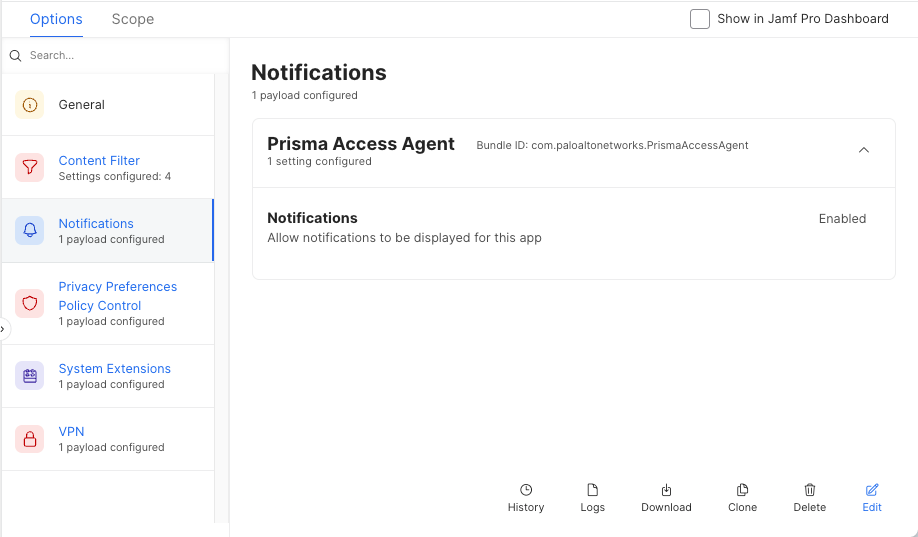Click the Notifications bell icon
The image size is (918, 537).
pos(29,231)
